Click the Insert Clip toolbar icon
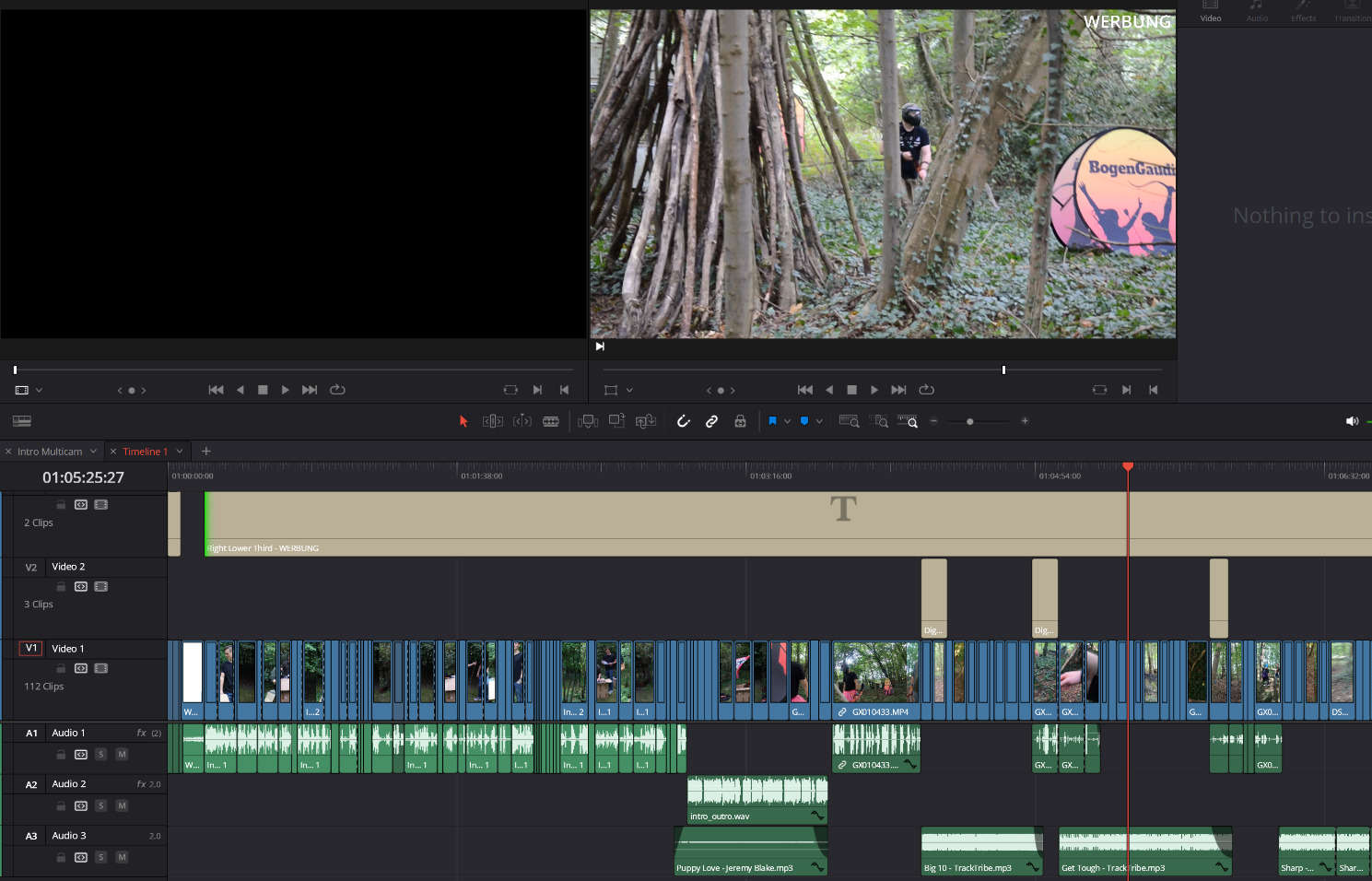The height and width of the screenshot is (881, 1372). [587, 421]
